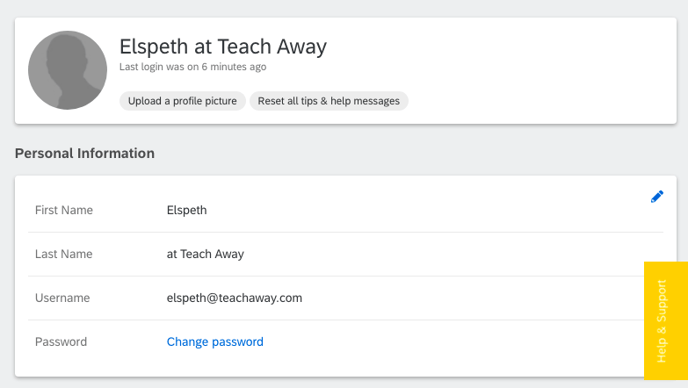
Task: Click the gray profile avatar silhouette
Action: tap(68, 70)
